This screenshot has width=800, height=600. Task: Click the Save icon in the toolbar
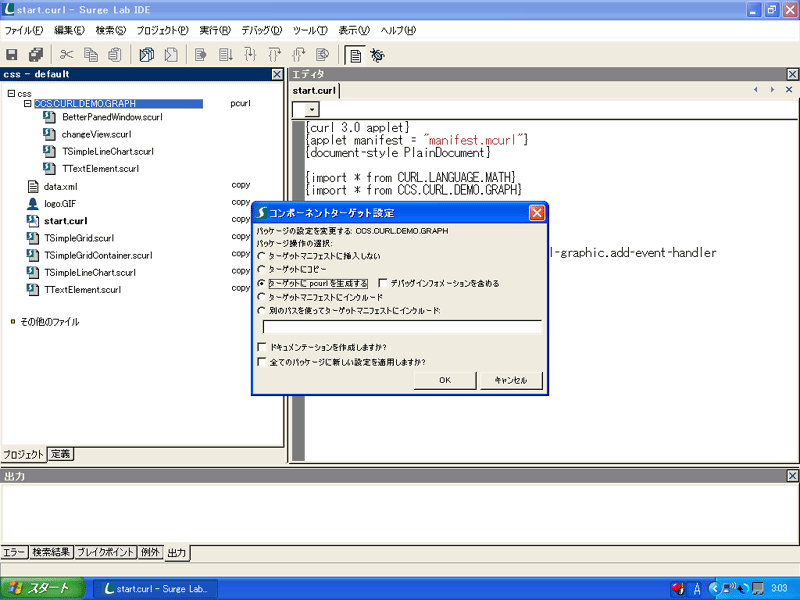(x=13, y=55)
